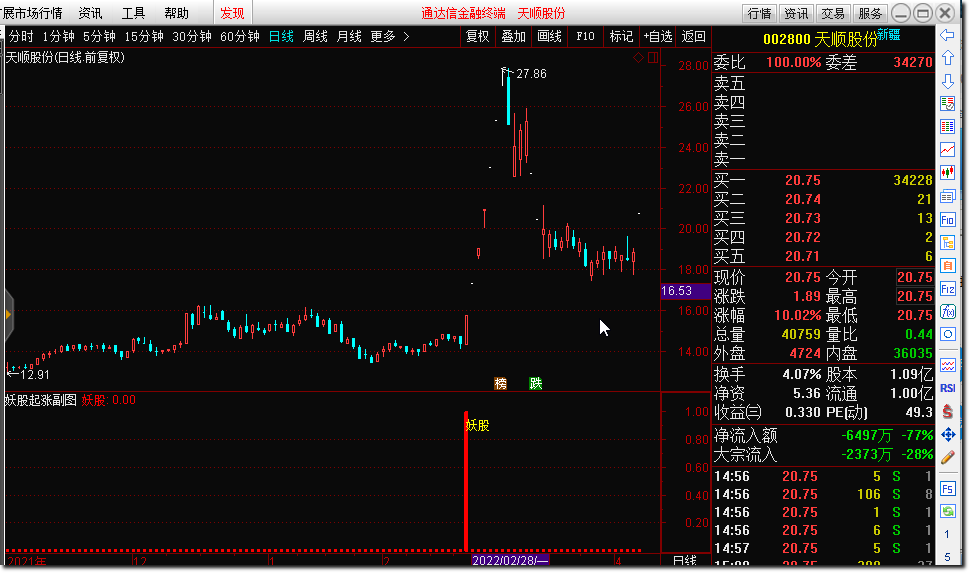This screenshot has height=573, width=971.
Task: Click the 标记 mark button
Action: pyautogui.click(x=621, y=37)
